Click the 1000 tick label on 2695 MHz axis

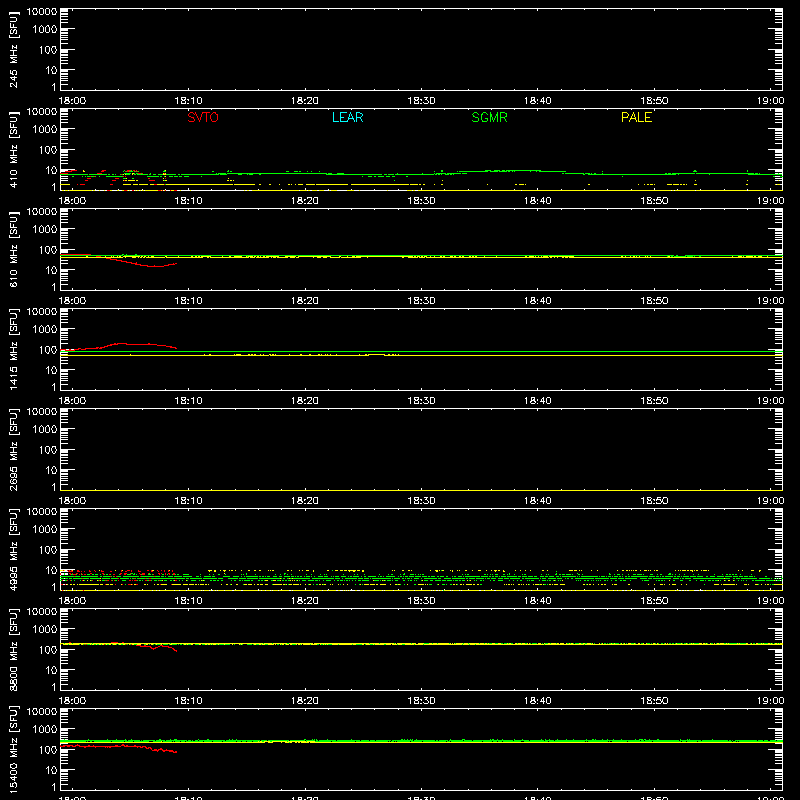[x=45, y=430]
